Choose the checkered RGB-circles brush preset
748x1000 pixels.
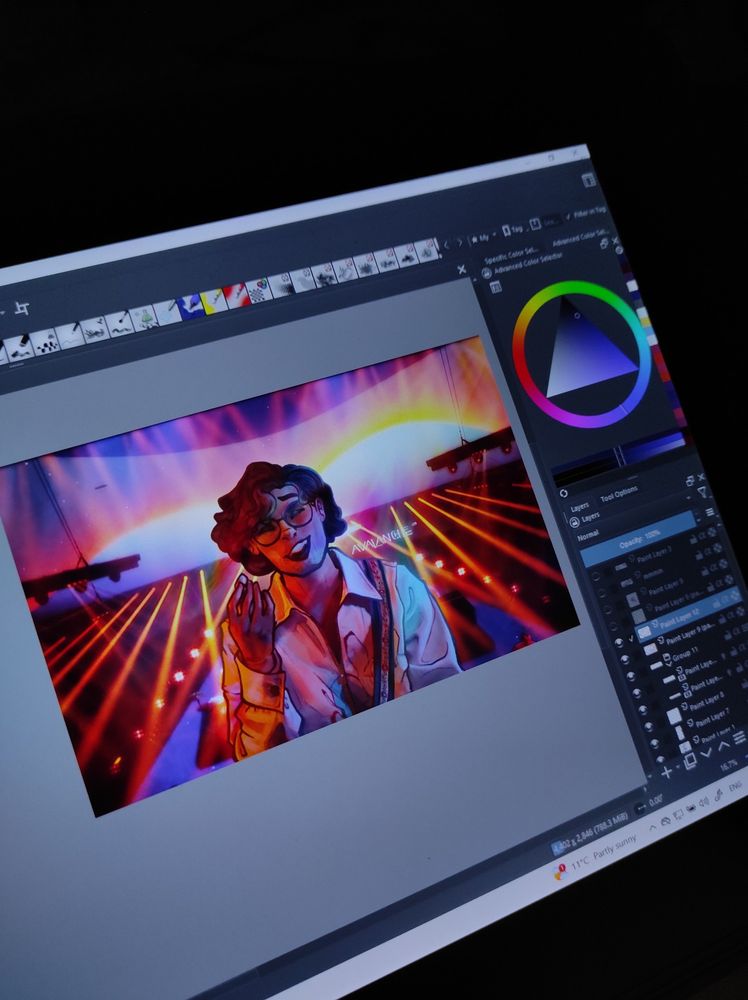(258, 289)
